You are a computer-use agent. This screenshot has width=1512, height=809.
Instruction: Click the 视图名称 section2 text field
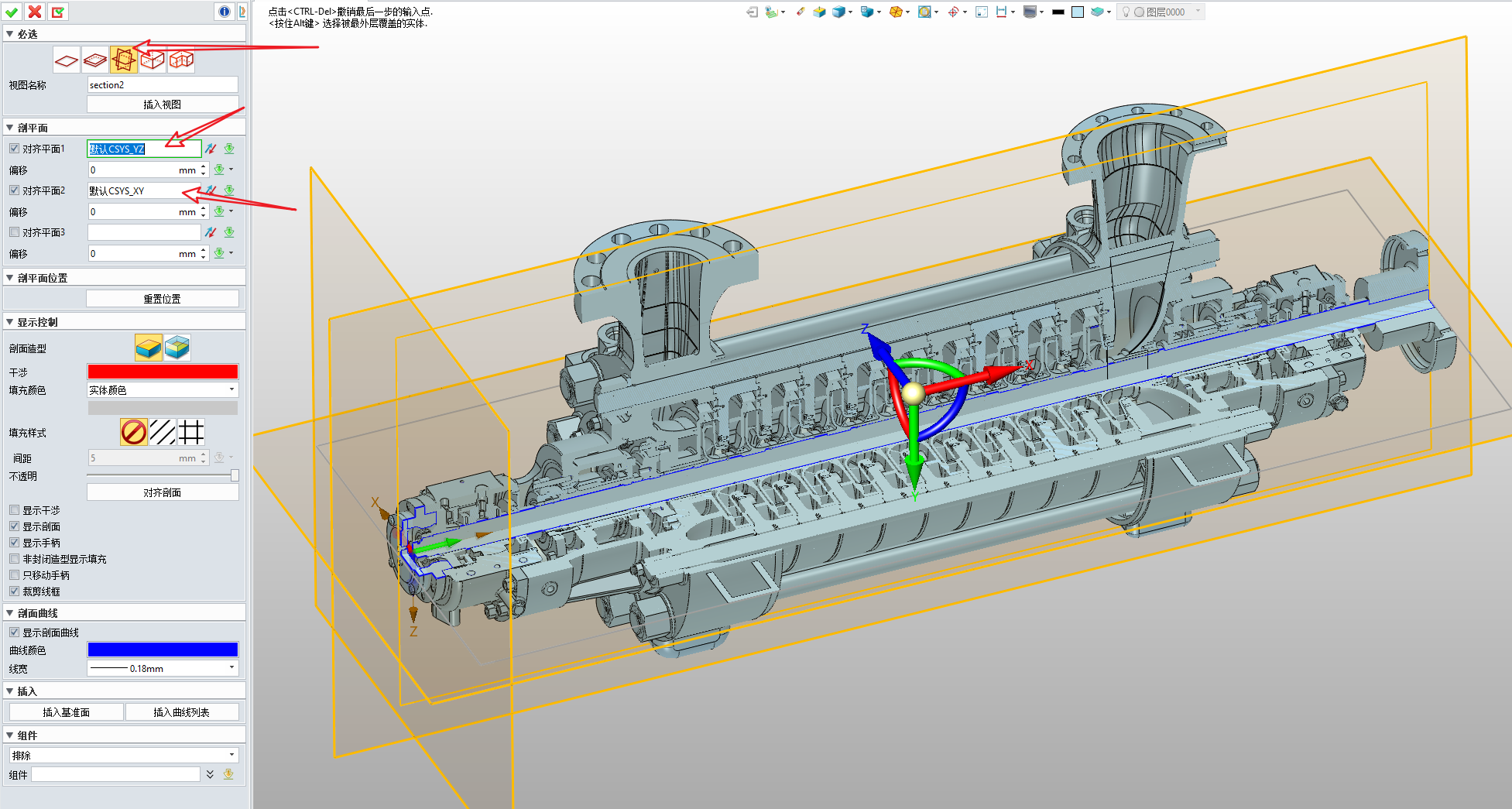tap(163, 85)
